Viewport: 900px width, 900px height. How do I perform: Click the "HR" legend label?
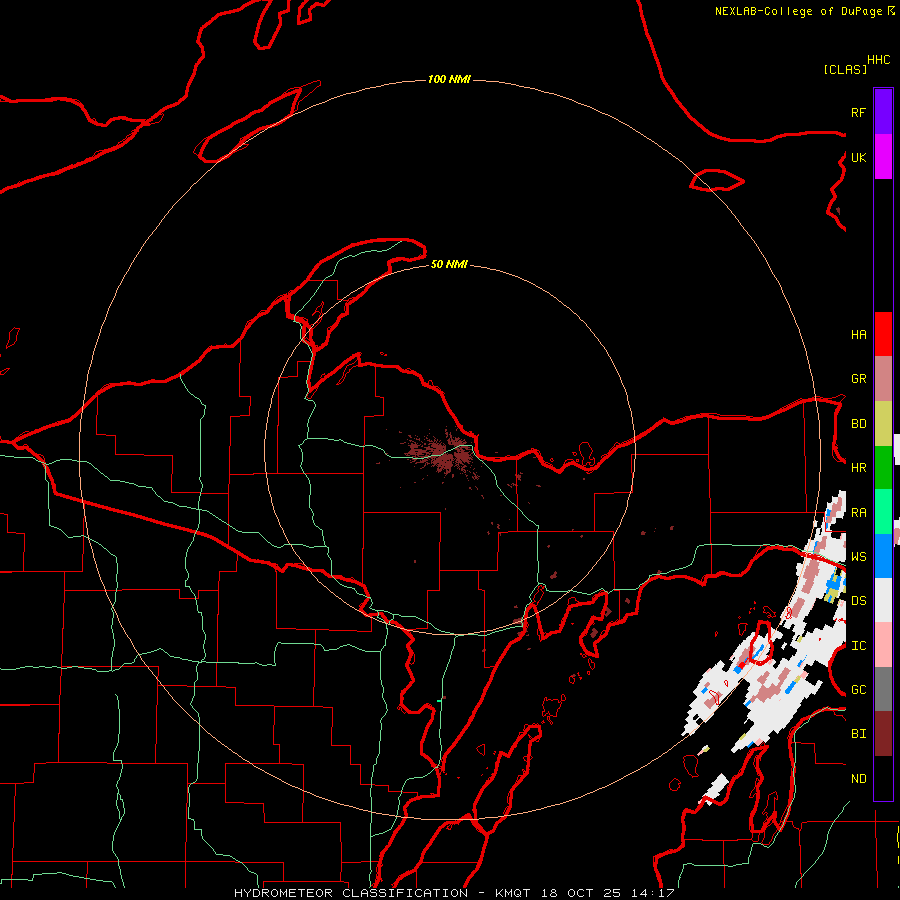[858, 468]
